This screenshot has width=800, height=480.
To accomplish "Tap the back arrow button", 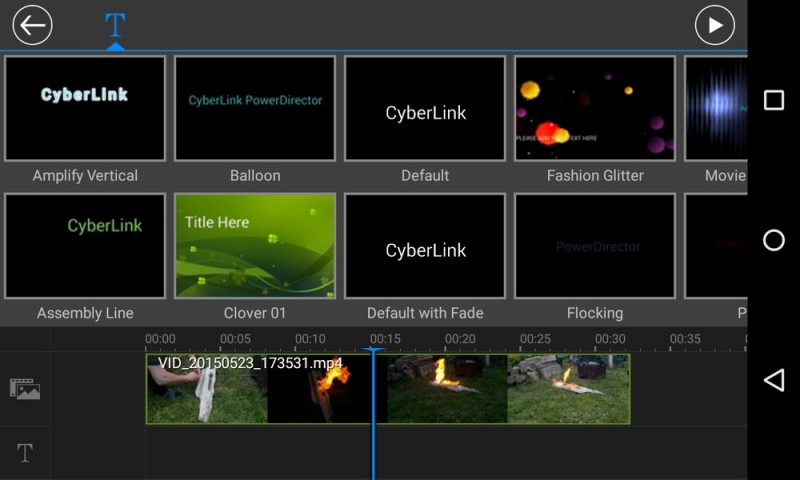I will click(x=32, y=25).
